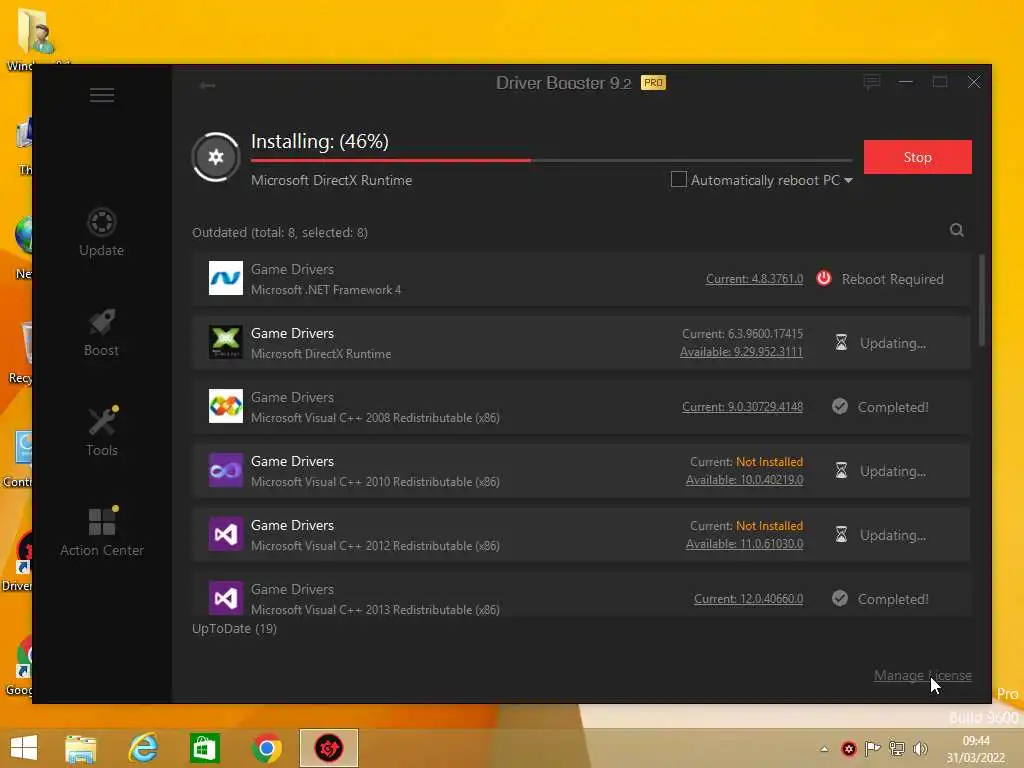Screen dimensions: 1024x768
Task: Stop the driver installation
Action: [918, 157]
